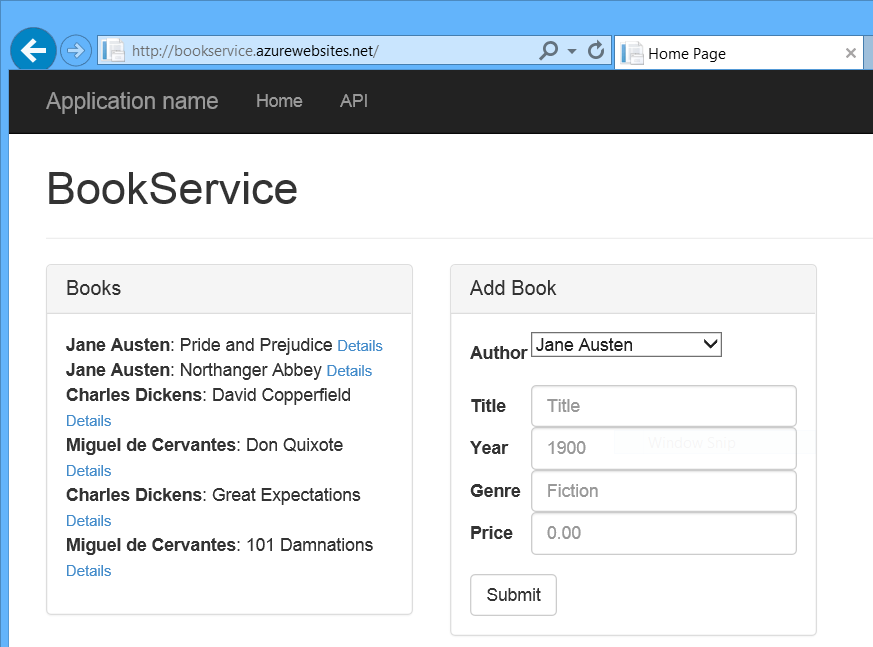Click the back navigation arrow
This screenshot has height=647, width=873.
coord(32,49)
